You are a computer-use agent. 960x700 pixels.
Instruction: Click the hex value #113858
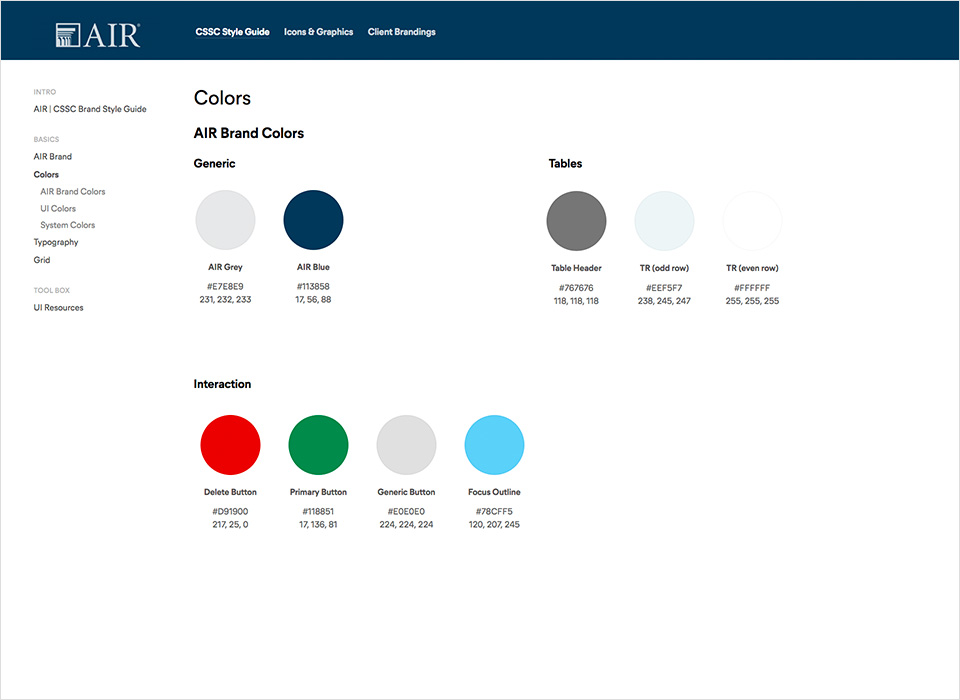pyautogui.click(x=313, y=287)
